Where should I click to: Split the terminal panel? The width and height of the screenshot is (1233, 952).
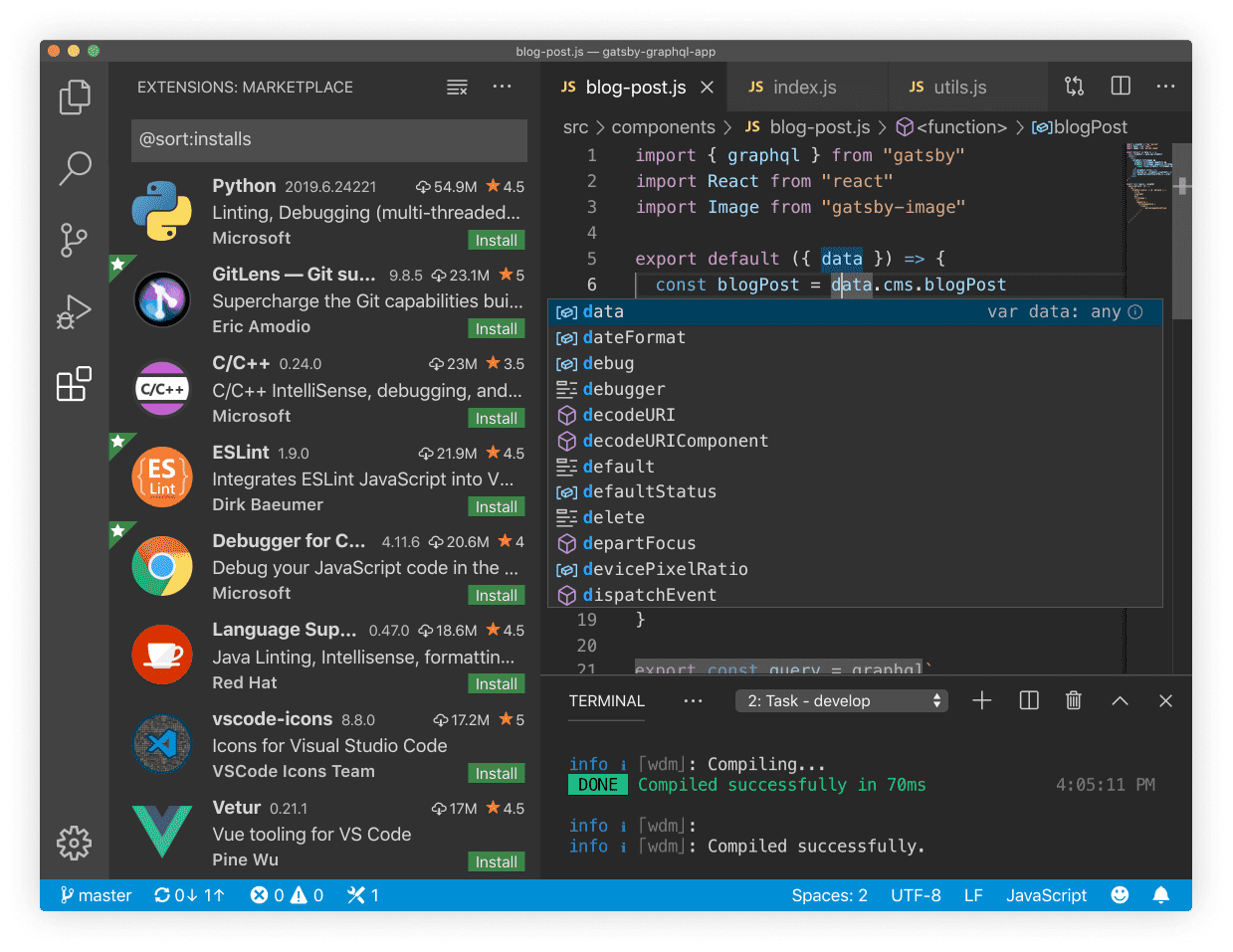(1029, 700)
